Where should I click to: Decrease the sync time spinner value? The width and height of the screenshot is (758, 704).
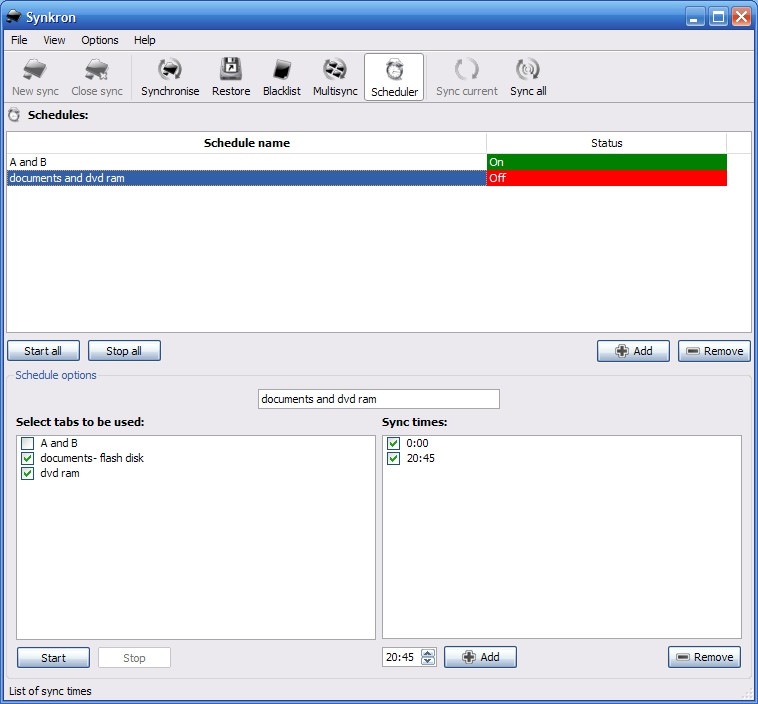coord(428,661)
